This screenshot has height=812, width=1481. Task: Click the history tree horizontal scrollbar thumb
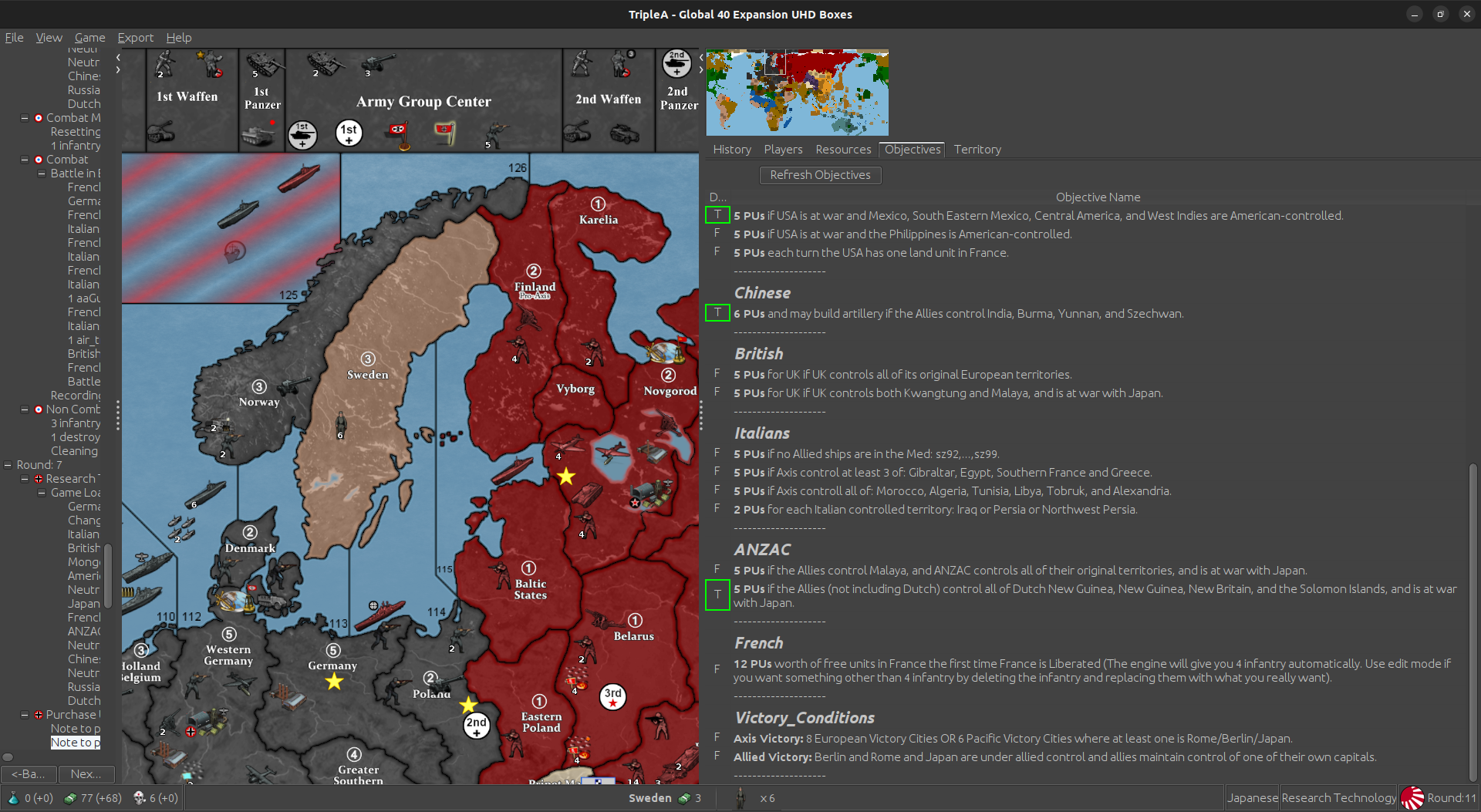pyautogui.click(x=8, y=757)
